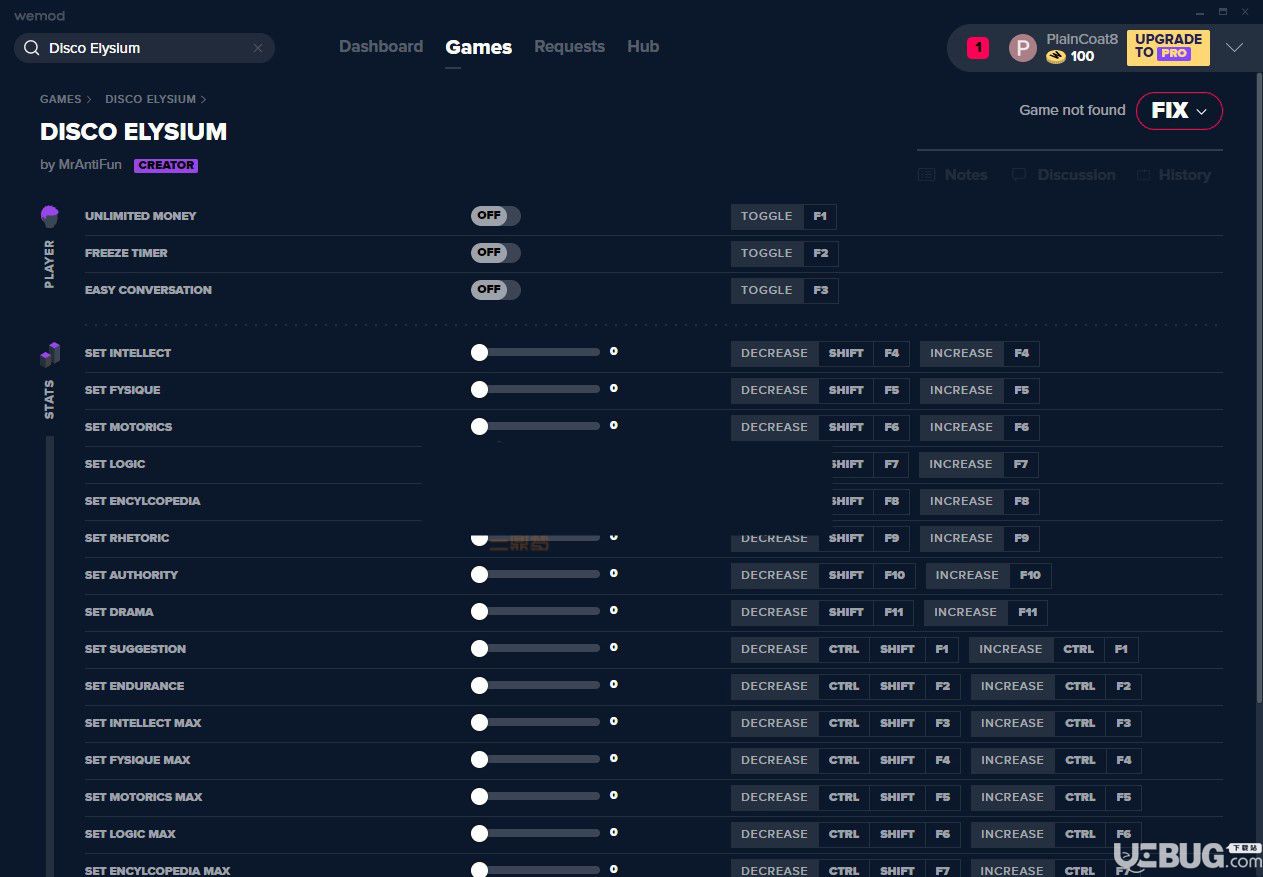Open the Hub tab
Screen dimensions: 1263x877
pos(643,47)
